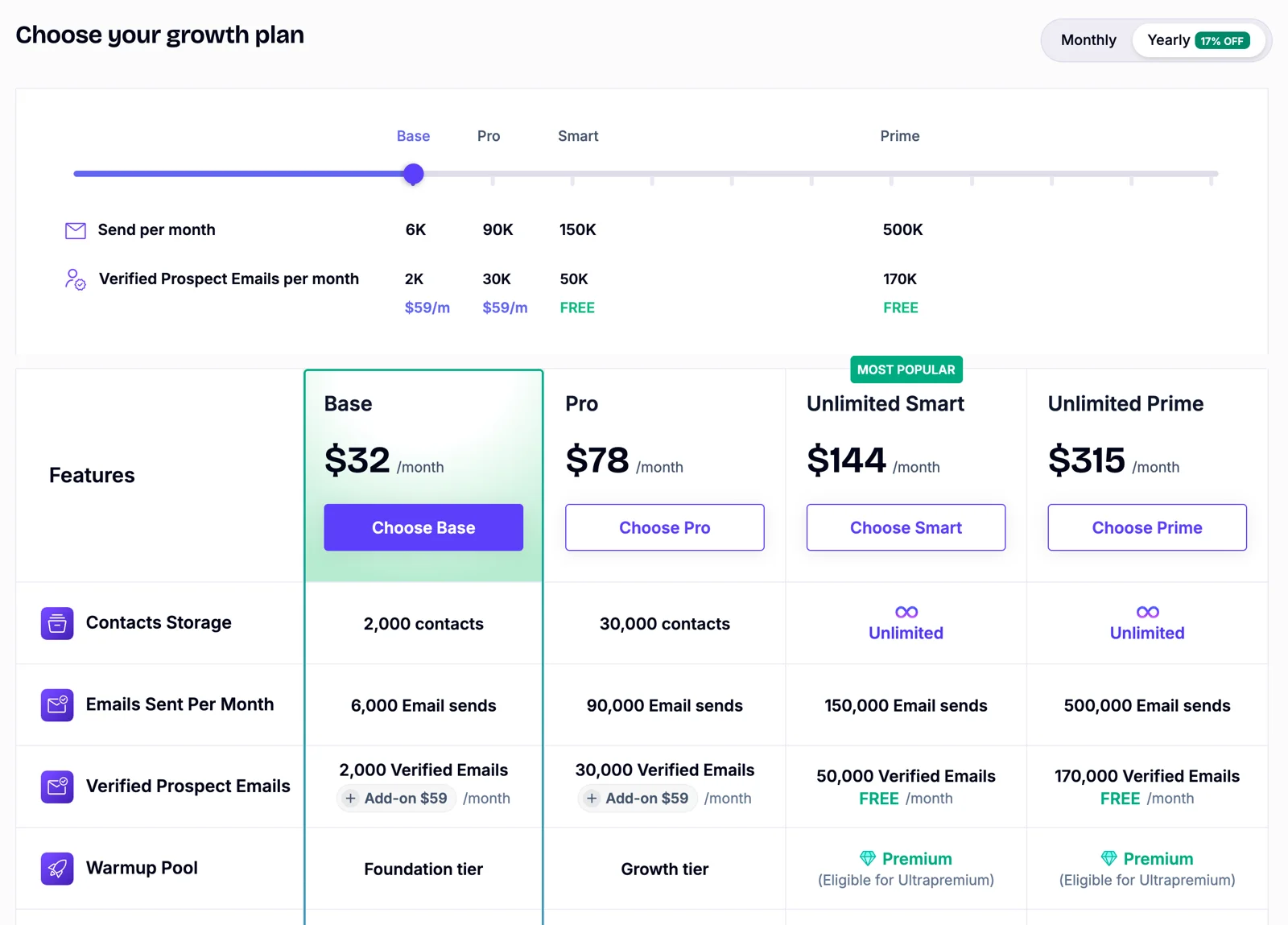Click the diamond icon in Unlimited Smart Premium
The height and width of the screenshot is (925, 1288).
[867, 858]
